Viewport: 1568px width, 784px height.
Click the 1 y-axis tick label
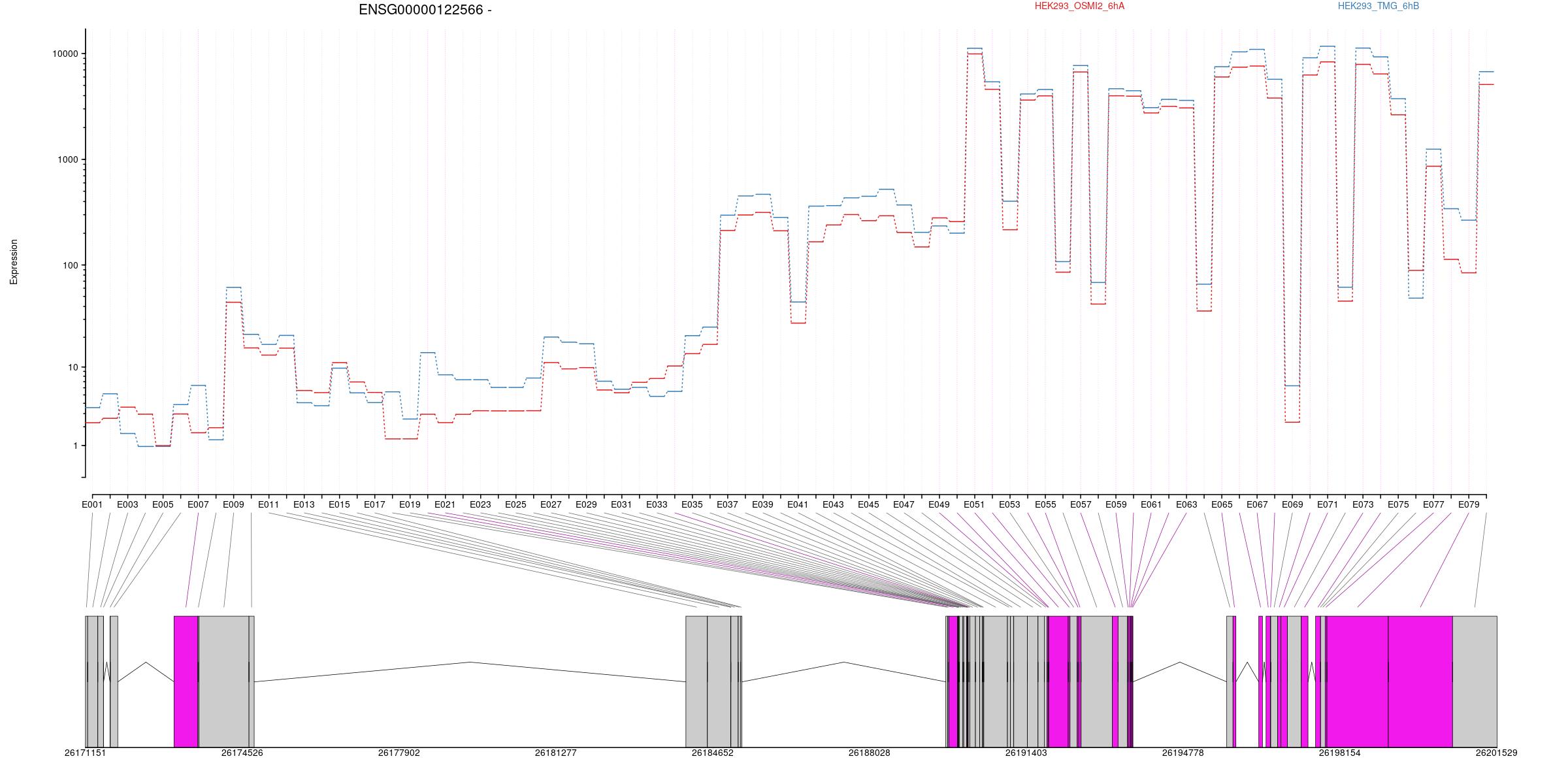[x=74, y=446]
